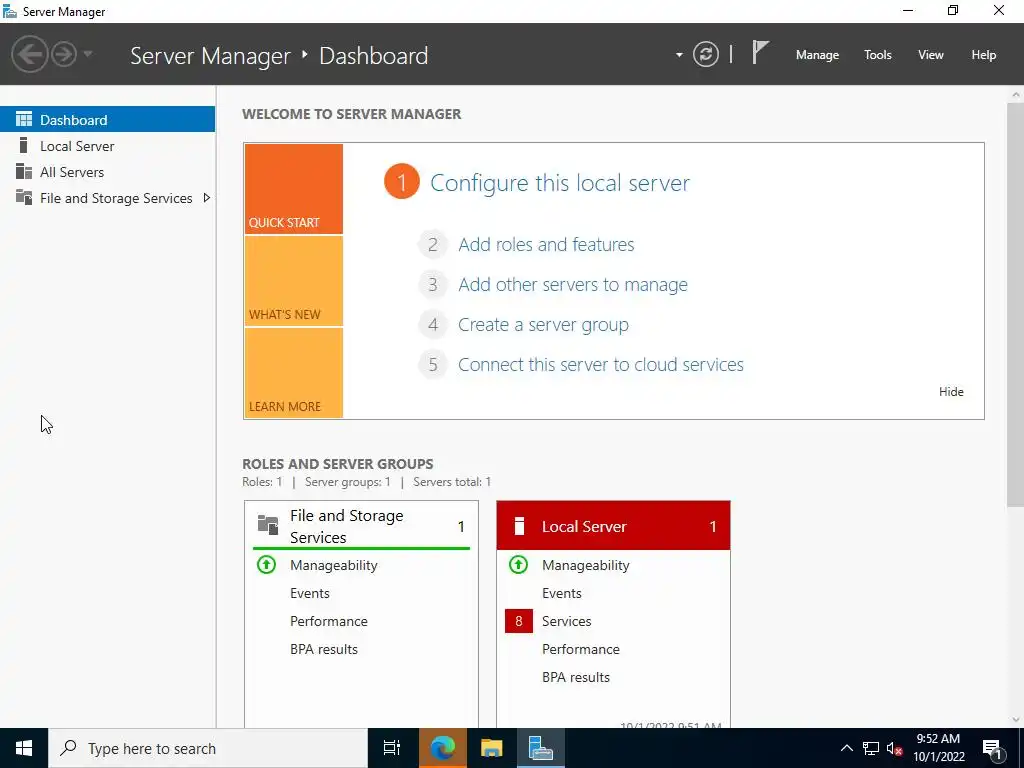Click Configure this local server link
This screenshot has height=768, width=1024.
[x=560, y=183]
